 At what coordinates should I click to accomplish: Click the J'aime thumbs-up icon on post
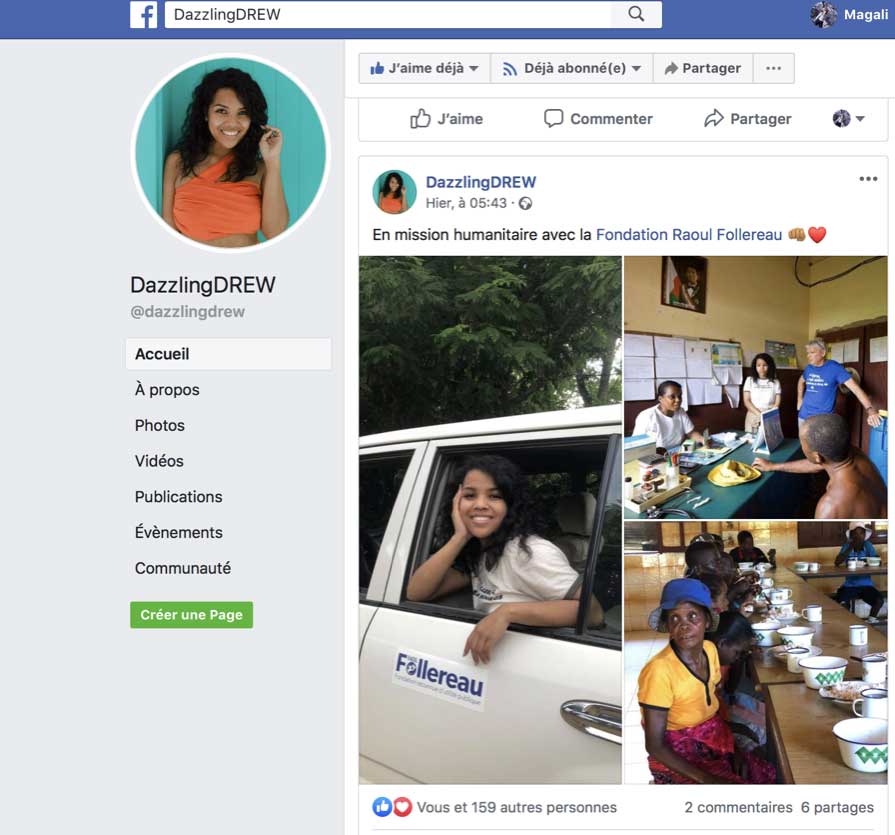click(420, 119)
